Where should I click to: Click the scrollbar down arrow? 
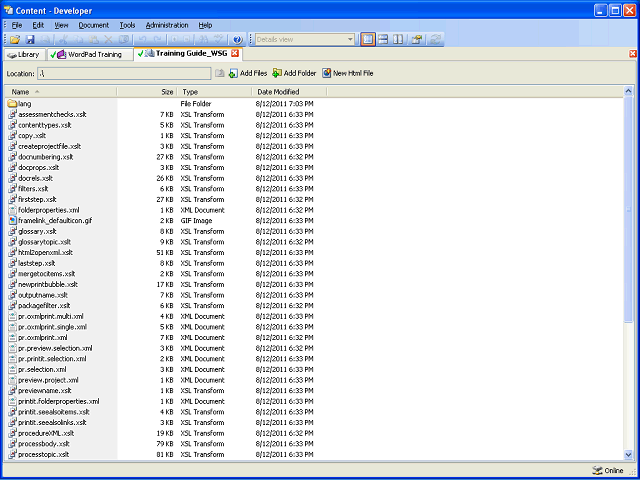click(628, 454)
